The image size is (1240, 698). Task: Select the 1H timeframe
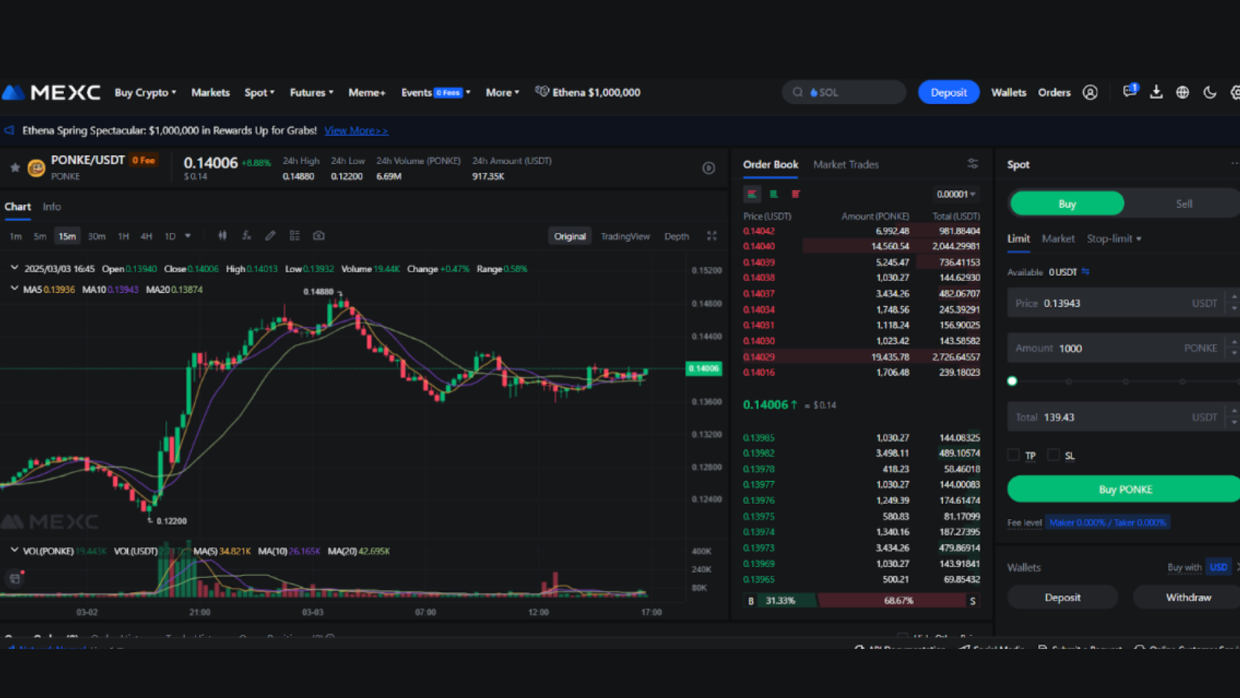tap(123, 236)
